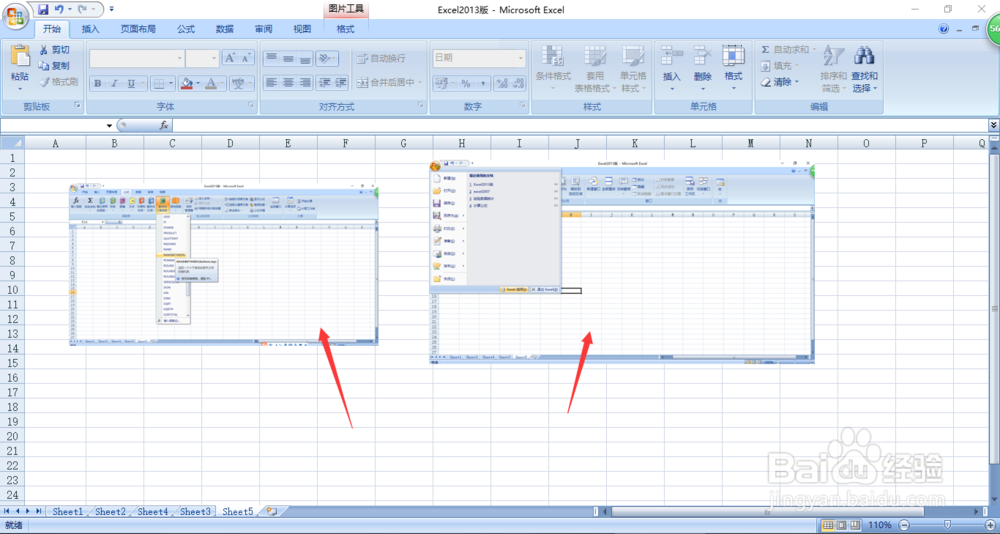Click Insert cells (插入)
The height and width of the screenshot is (534, 1000).
(x=672, y=69)
